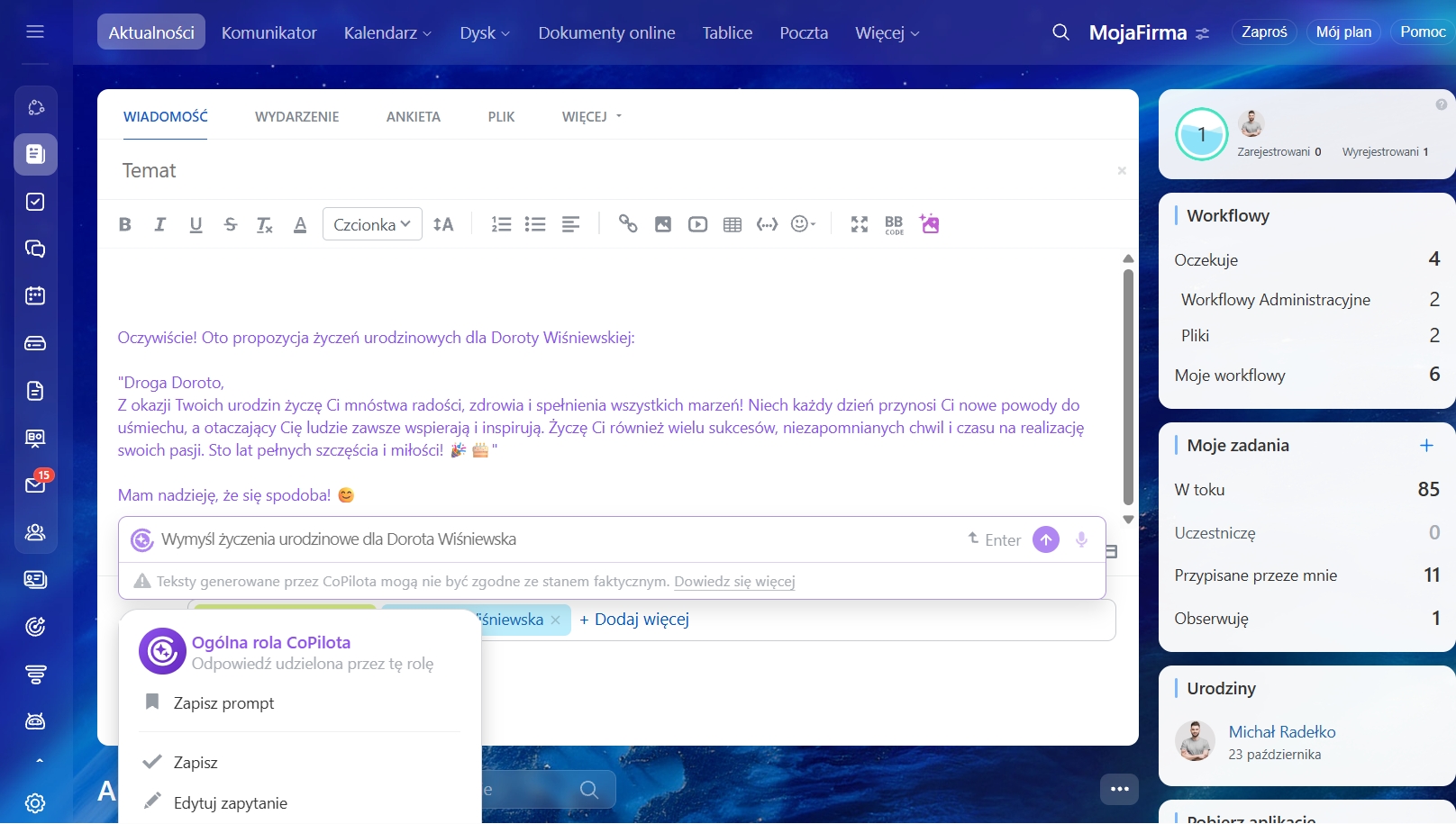The width and height of the screenshot is (1456, 824).
Task: Click the Temat subject field
Action: (613, 171)
